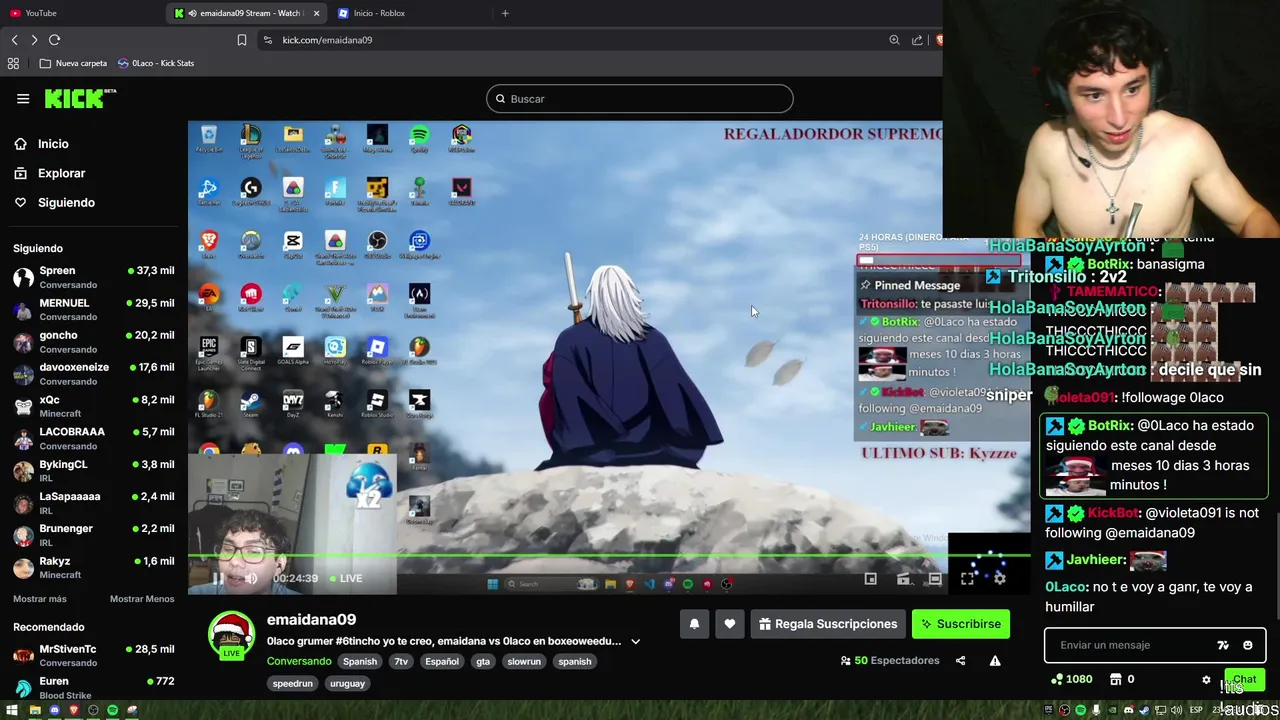The width and height of the screenshot is (1280, 720).
Task: Click Spotify icon in system tray
Action: tap(1080, 710)
